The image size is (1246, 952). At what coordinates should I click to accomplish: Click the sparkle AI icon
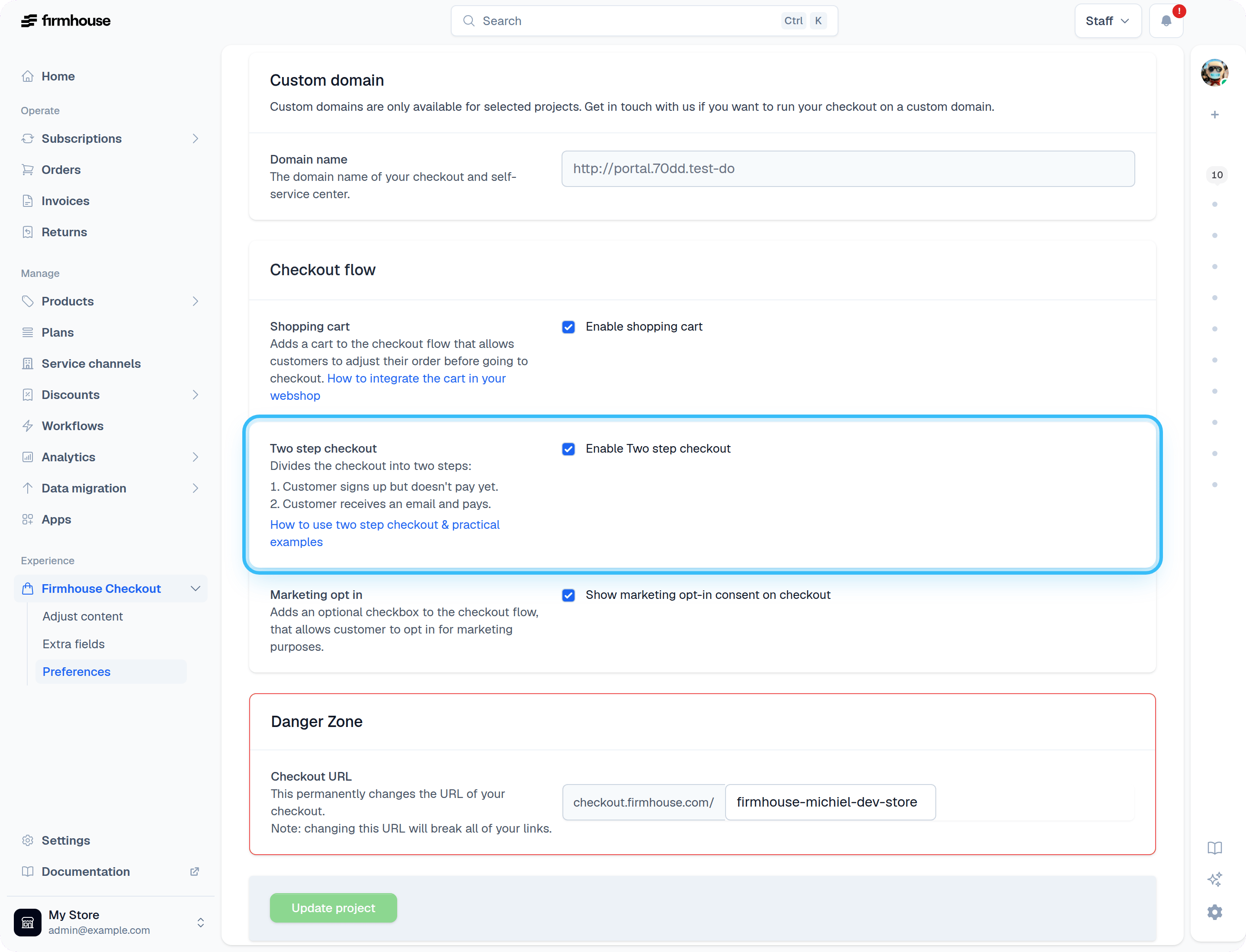[x=1215, y=879]
